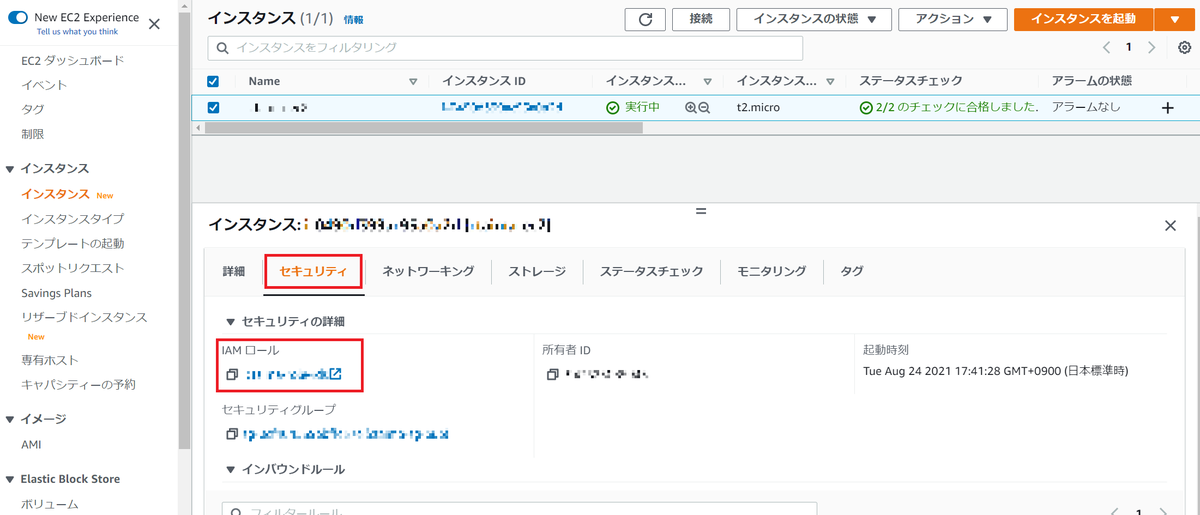
Task: Zoom out on instance state icon
Action: click(704, 108)
